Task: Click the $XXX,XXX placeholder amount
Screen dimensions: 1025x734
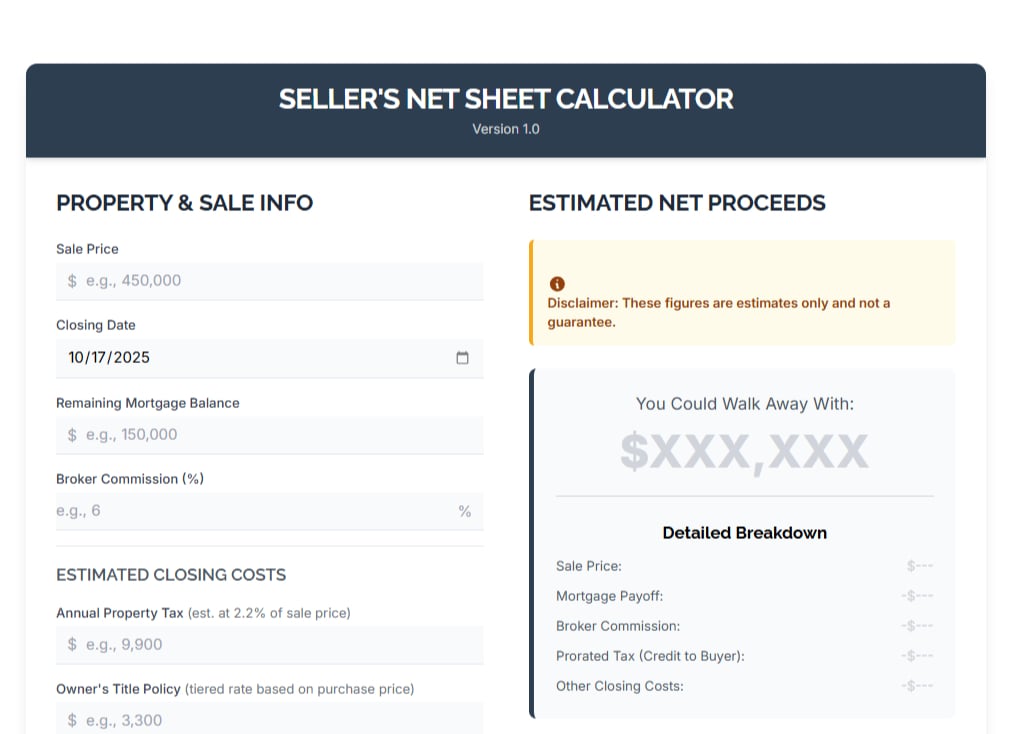Action: [744, 452]
